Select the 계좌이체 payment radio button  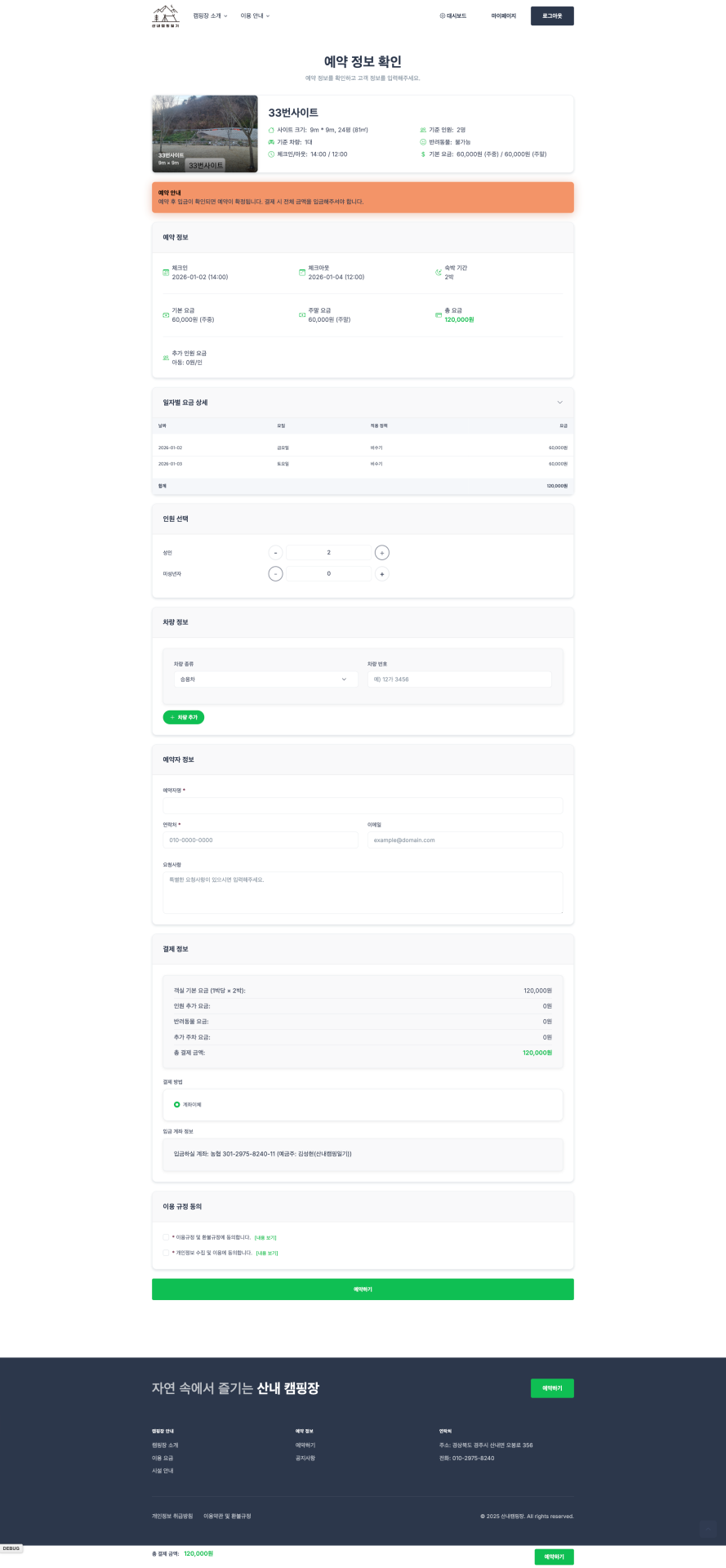click(x=177, y=1105)
